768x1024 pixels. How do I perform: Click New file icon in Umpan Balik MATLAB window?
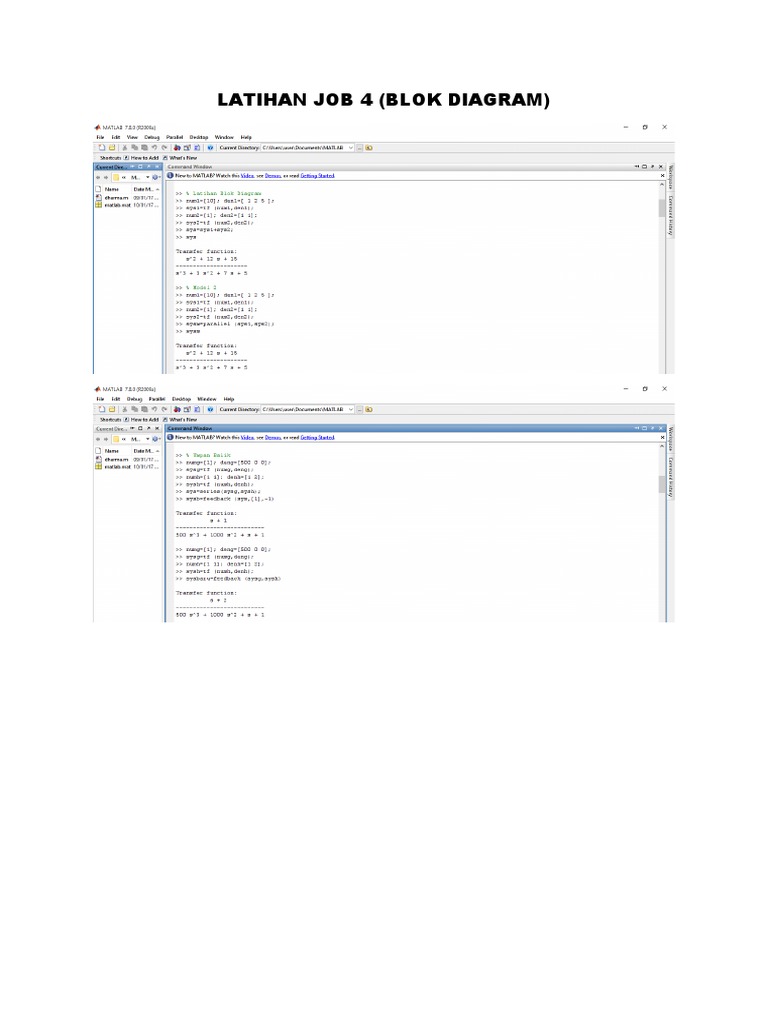click(101, 409)
